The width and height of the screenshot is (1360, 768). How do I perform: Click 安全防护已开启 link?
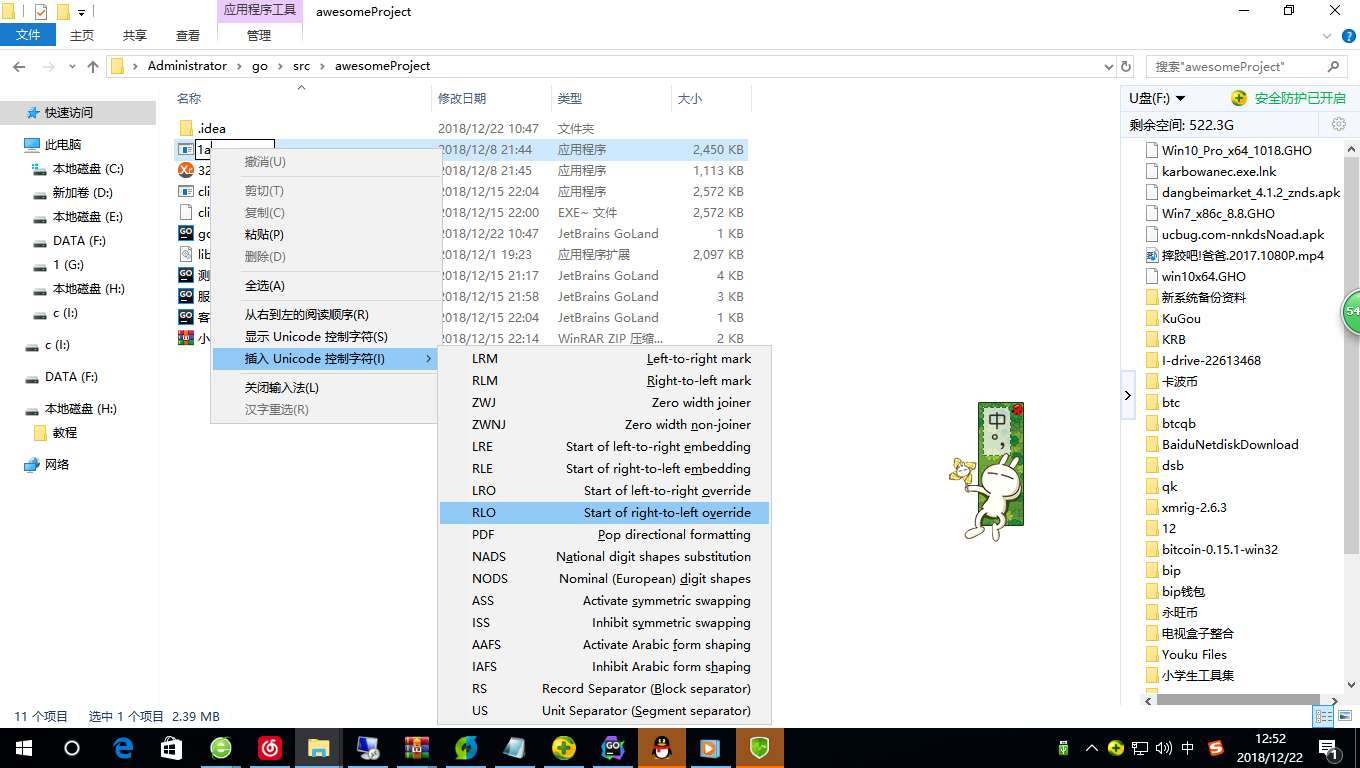point(1299,98)
